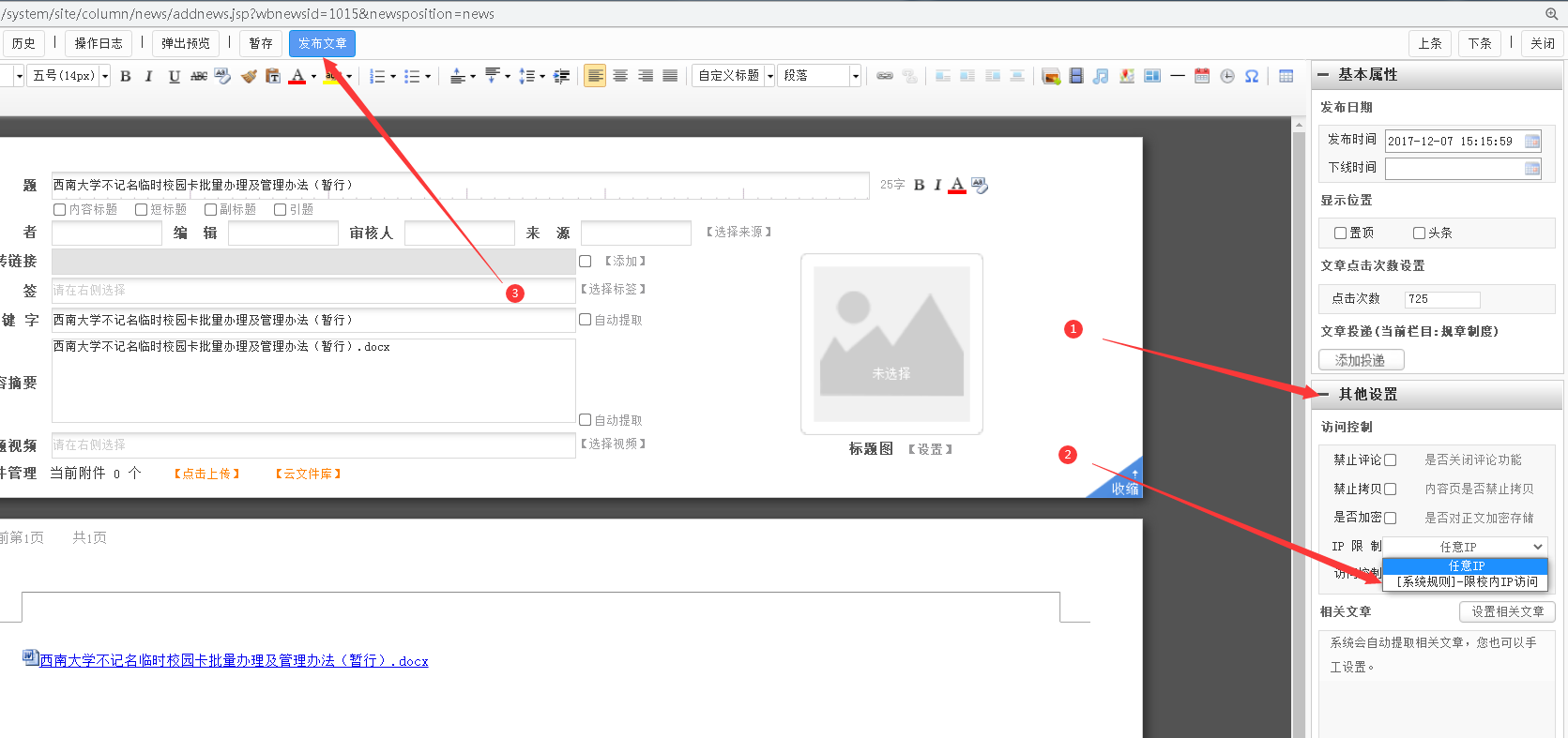Insert hyperlink with the chain icon

tap(884, 76)
